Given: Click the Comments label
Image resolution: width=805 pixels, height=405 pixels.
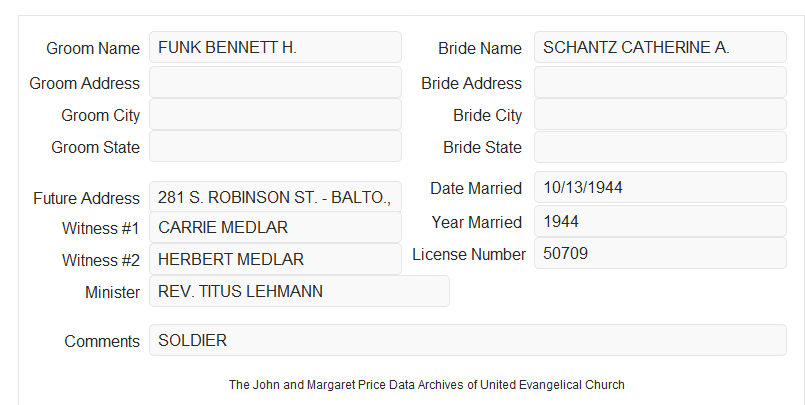Looking at the screenshot, I should (102, 341).
